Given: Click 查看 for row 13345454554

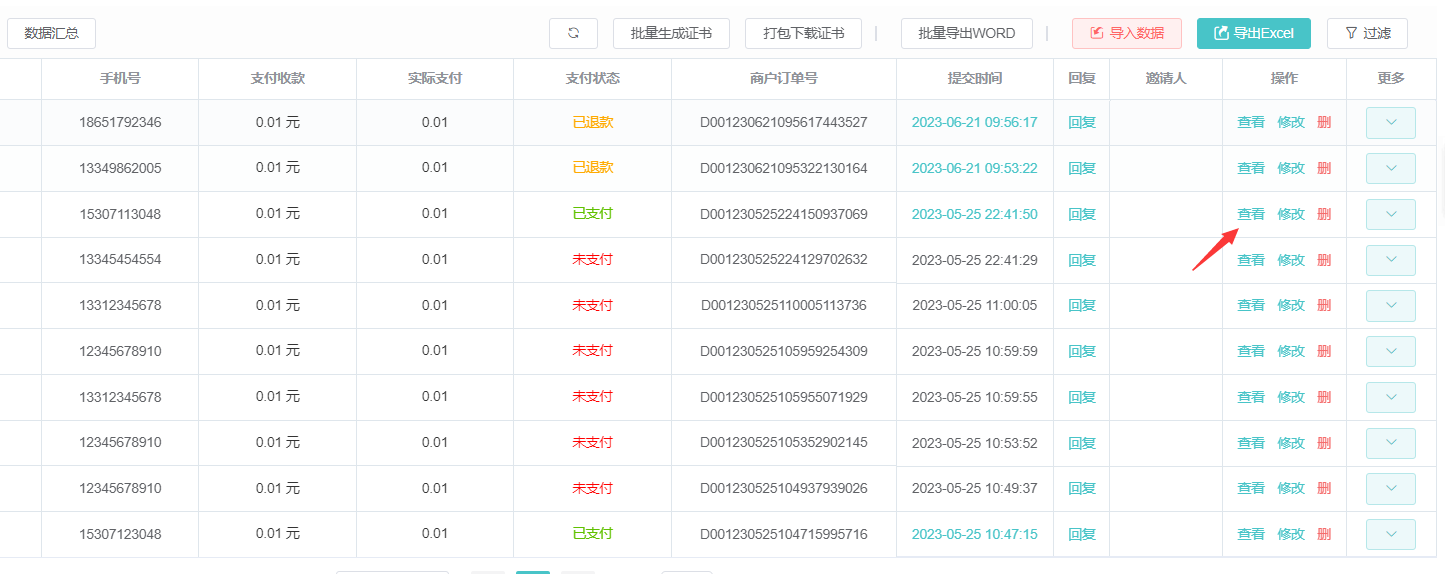Looking at the screenshot, I should (x=1251, y=260).
